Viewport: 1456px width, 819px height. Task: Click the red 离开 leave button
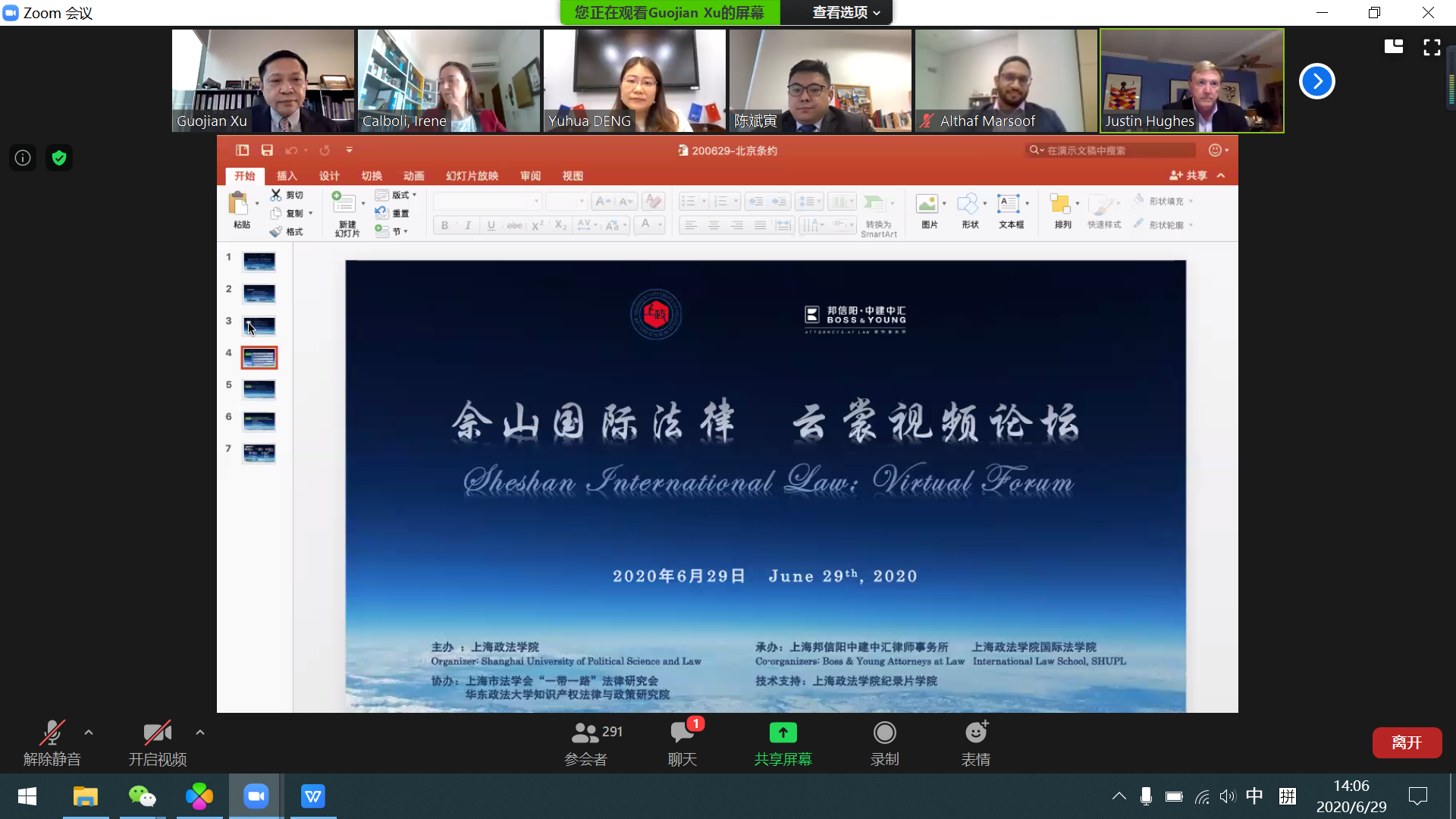(1407, 742)
